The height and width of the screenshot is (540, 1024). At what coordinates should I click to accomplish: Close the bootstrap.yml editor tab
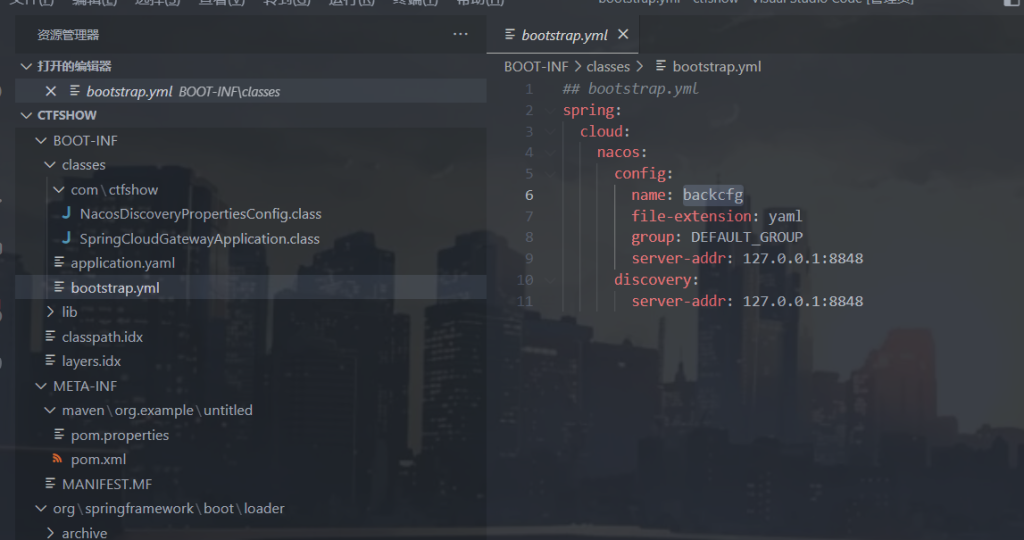623,34
